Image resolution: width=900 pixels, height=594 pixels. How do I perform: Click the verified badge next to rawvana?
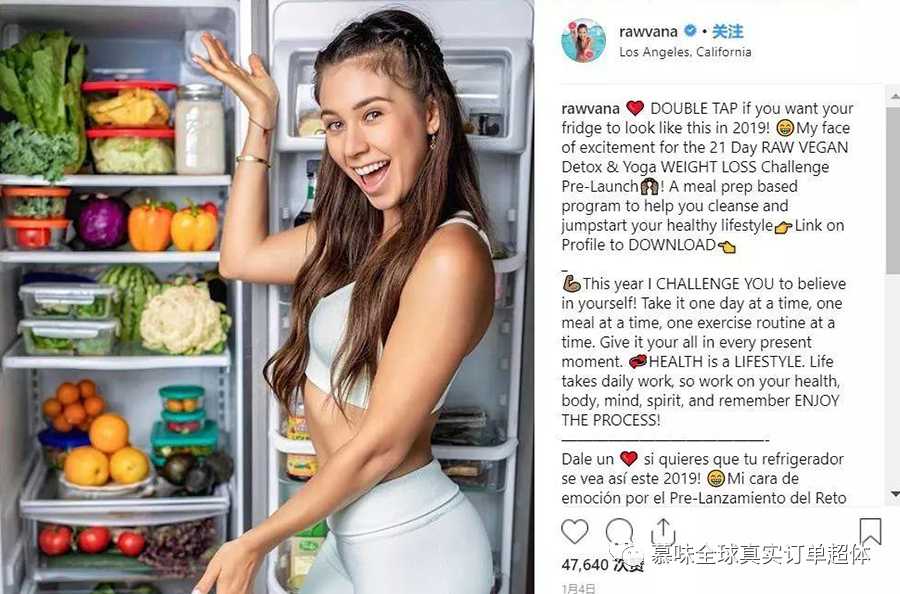690,30
